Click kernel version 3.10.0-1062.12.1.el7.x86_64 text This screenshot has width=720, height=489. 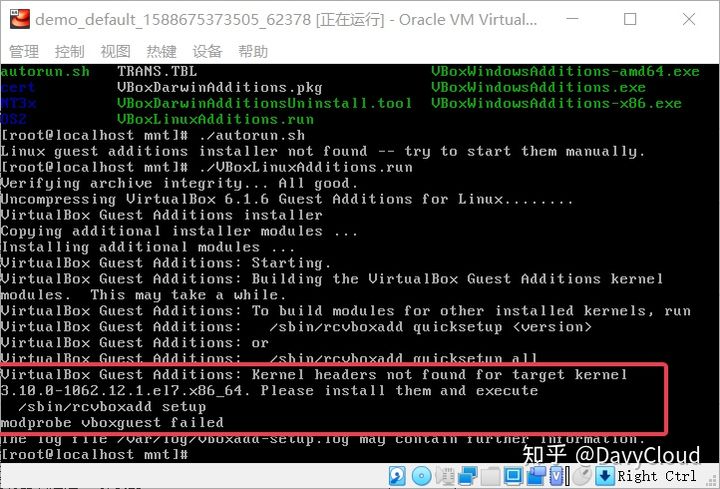(x=125, y=390)
